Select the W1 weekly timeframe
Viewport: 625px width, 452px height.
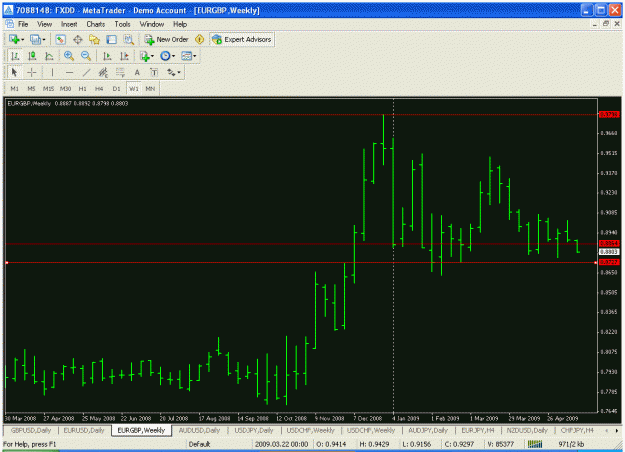pyautogui.click(x=134, y=88)
